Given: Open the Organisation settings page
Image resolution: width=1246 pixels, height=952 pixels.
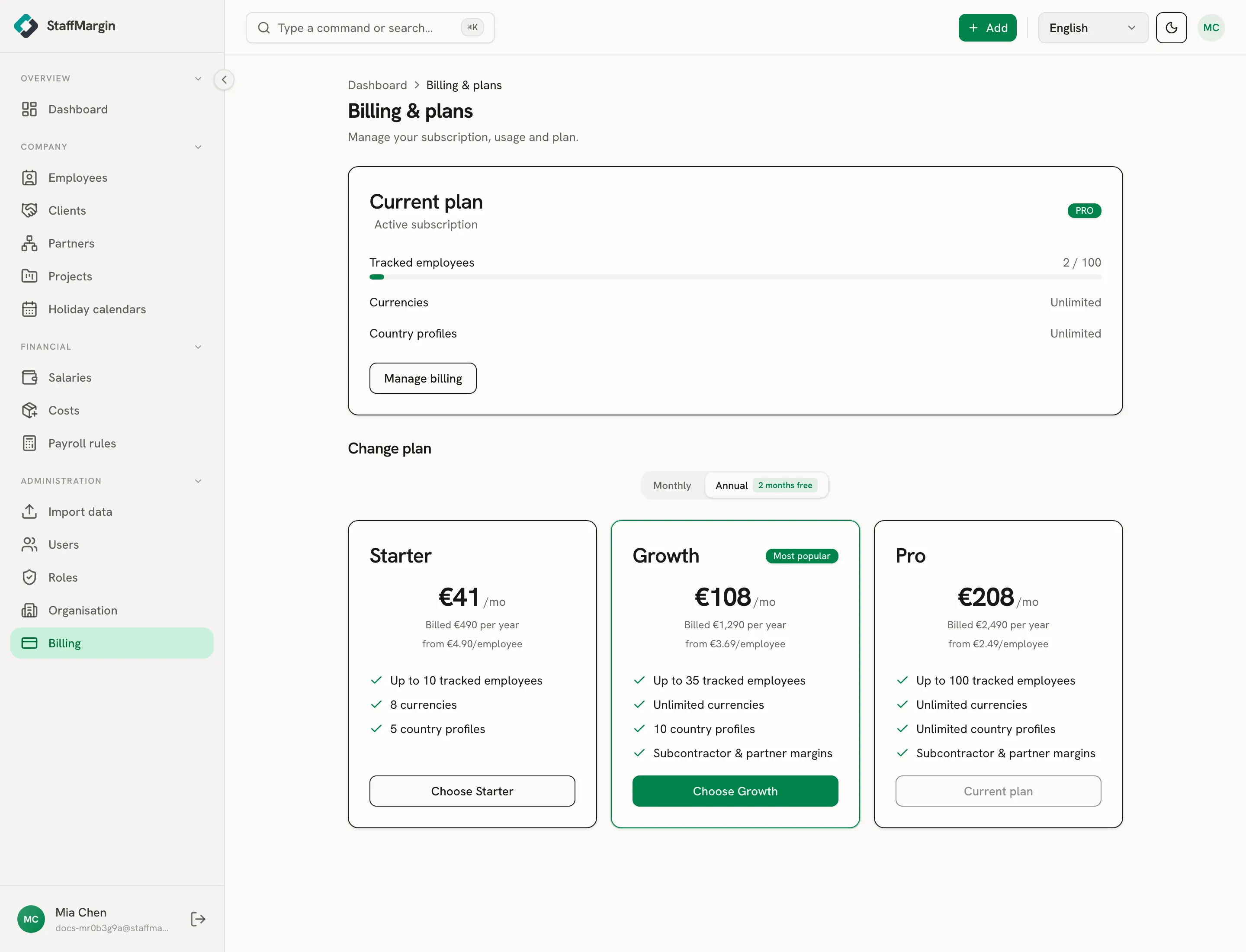Looking at the screenshot, I should pyautogui.click(x=112, y=610).
